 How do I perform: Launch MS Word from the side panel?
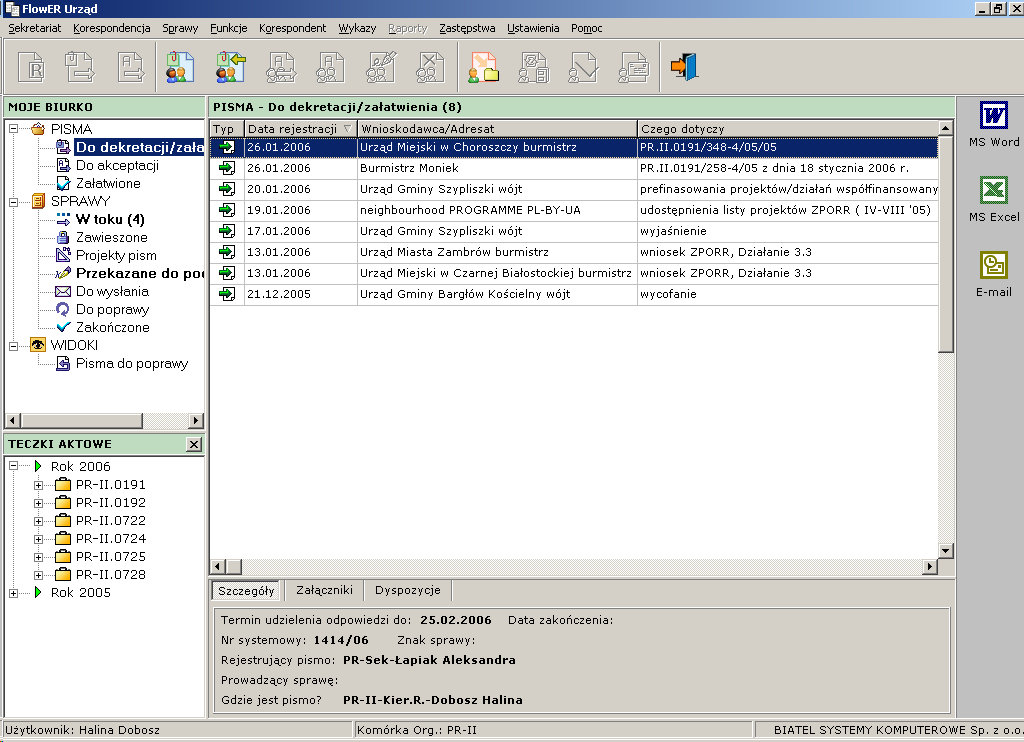click(993, 124)
